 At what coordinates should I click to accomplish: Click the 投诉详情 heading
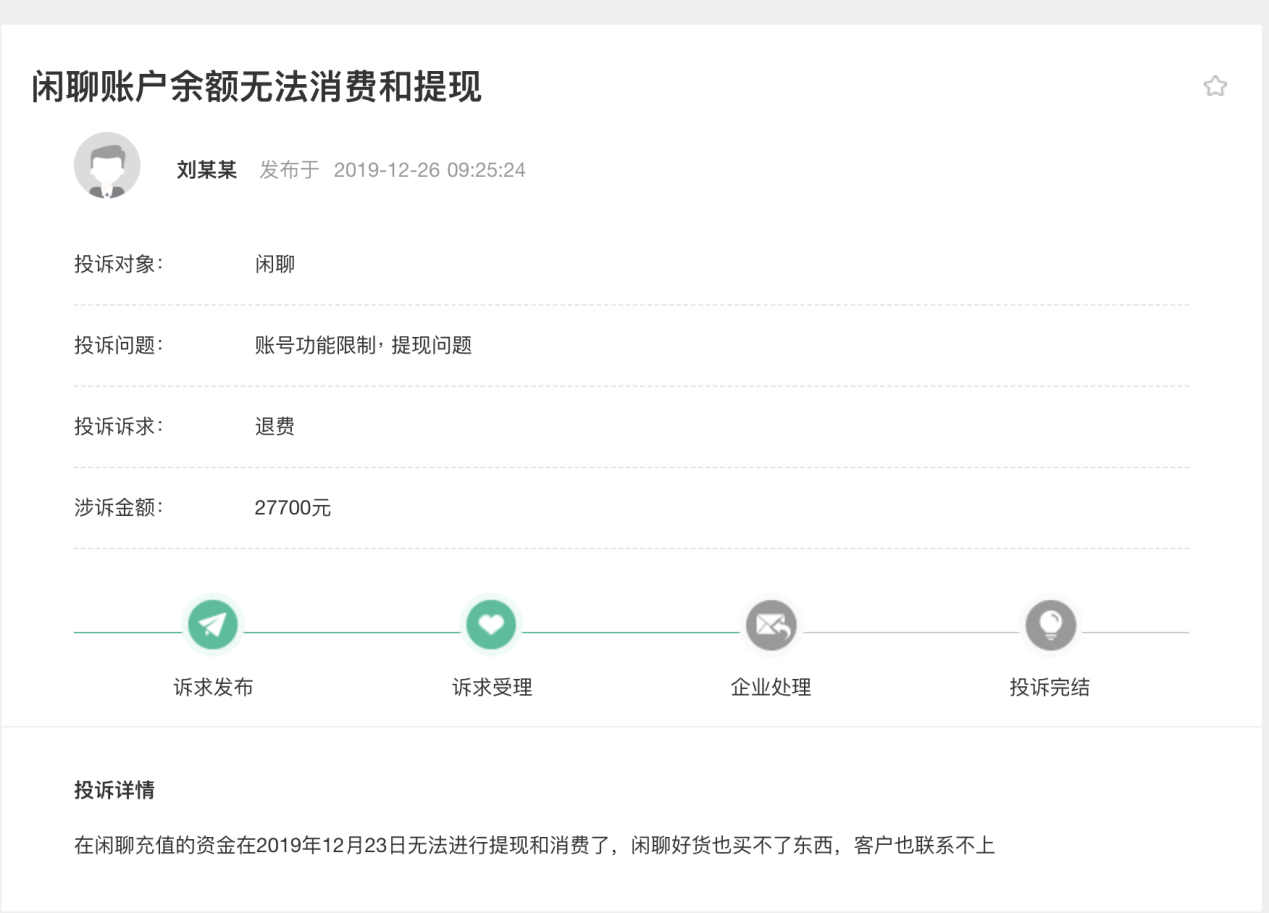coord(114,790)
